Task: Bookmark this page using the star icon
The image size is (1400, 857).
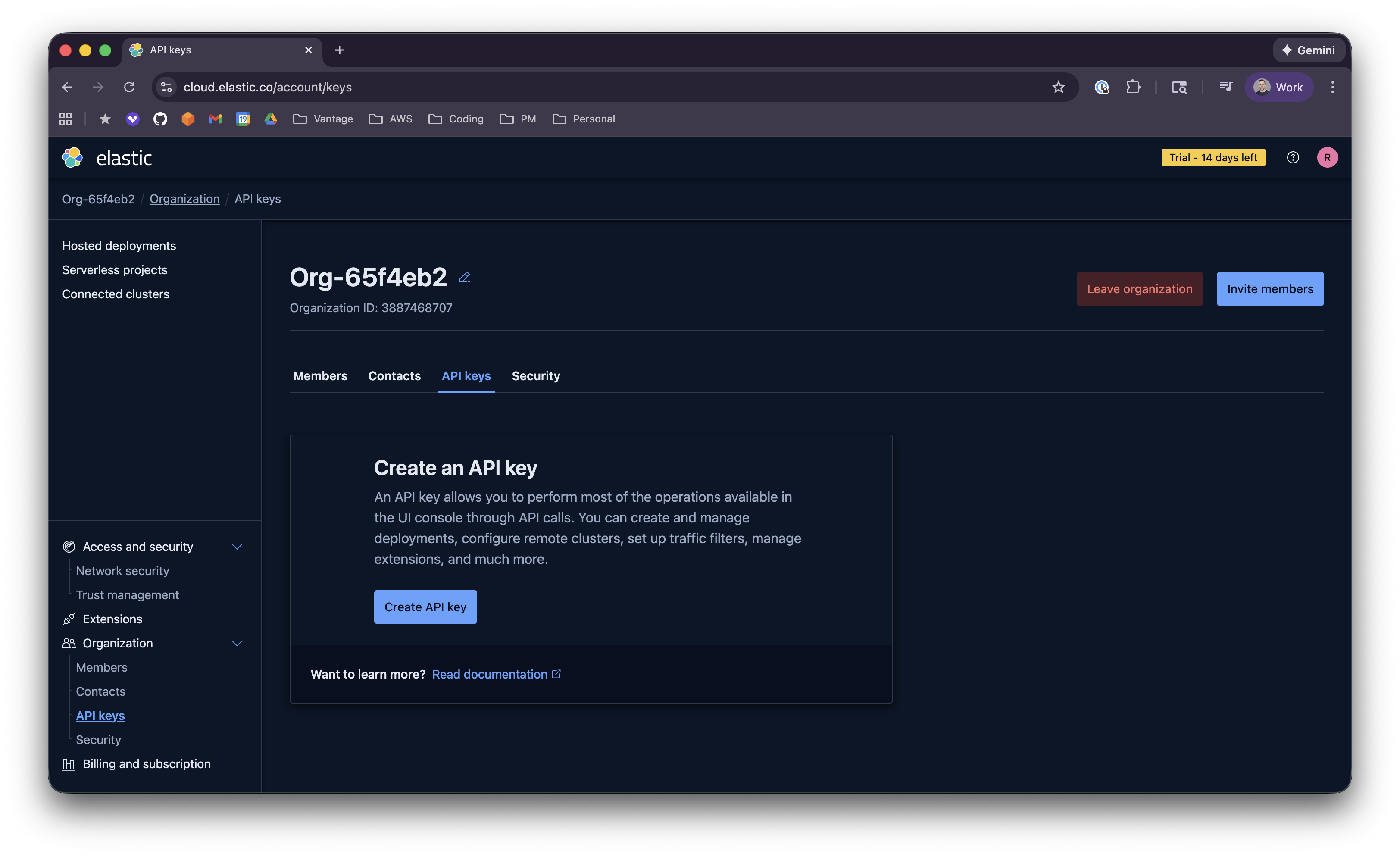Action: (x=1058, y=87)
